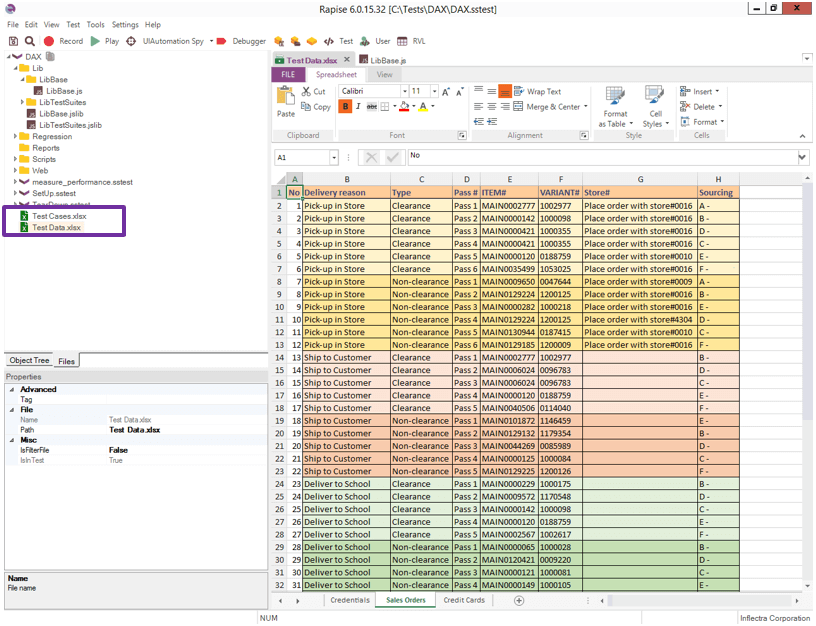
Task: Open the Font dialog launcher
Action: [462, 135]
